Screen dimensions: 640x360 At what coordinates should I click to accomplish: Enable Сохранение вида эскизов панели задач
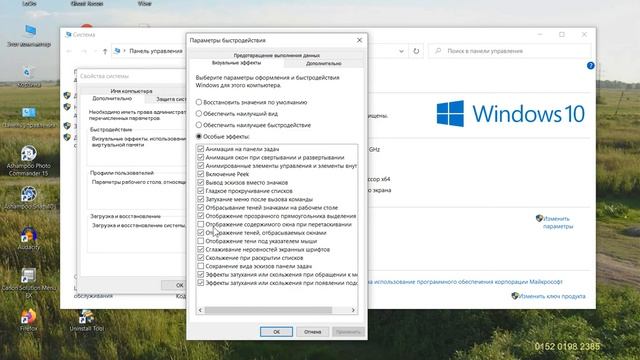coord(200,266)
